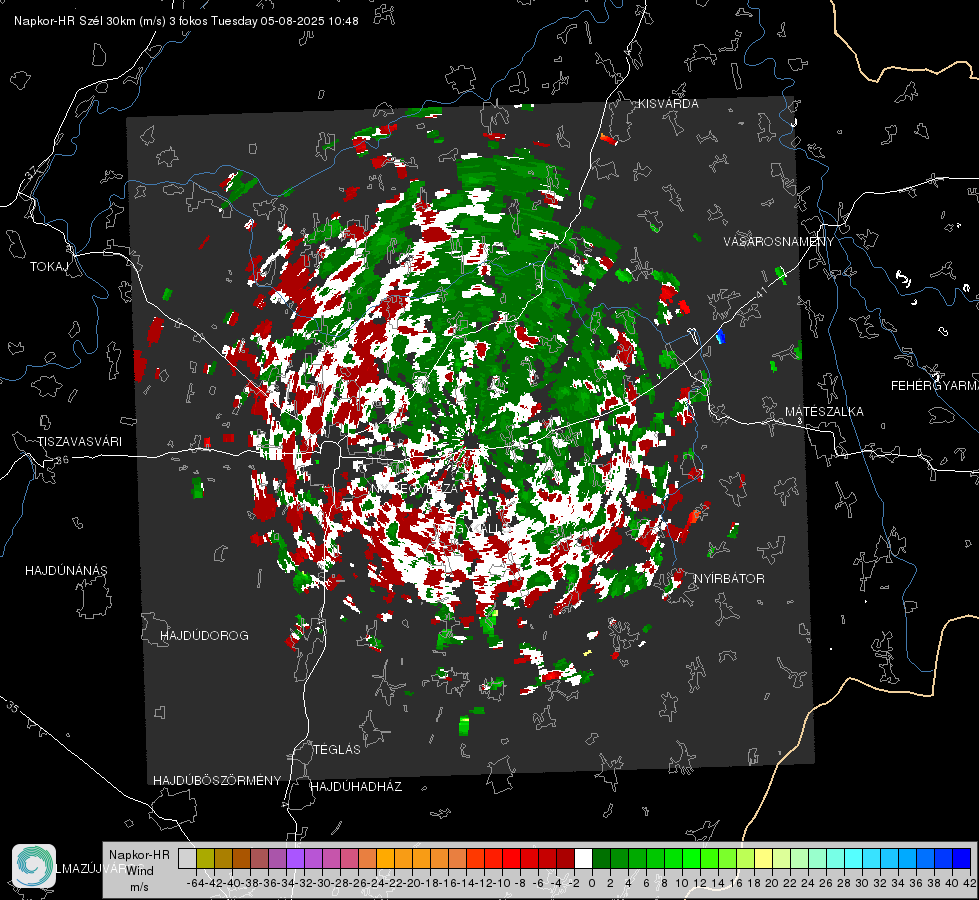Click the m/s unit label in legend
Viewport: 979px width, 900px height.
pos(139,887)
